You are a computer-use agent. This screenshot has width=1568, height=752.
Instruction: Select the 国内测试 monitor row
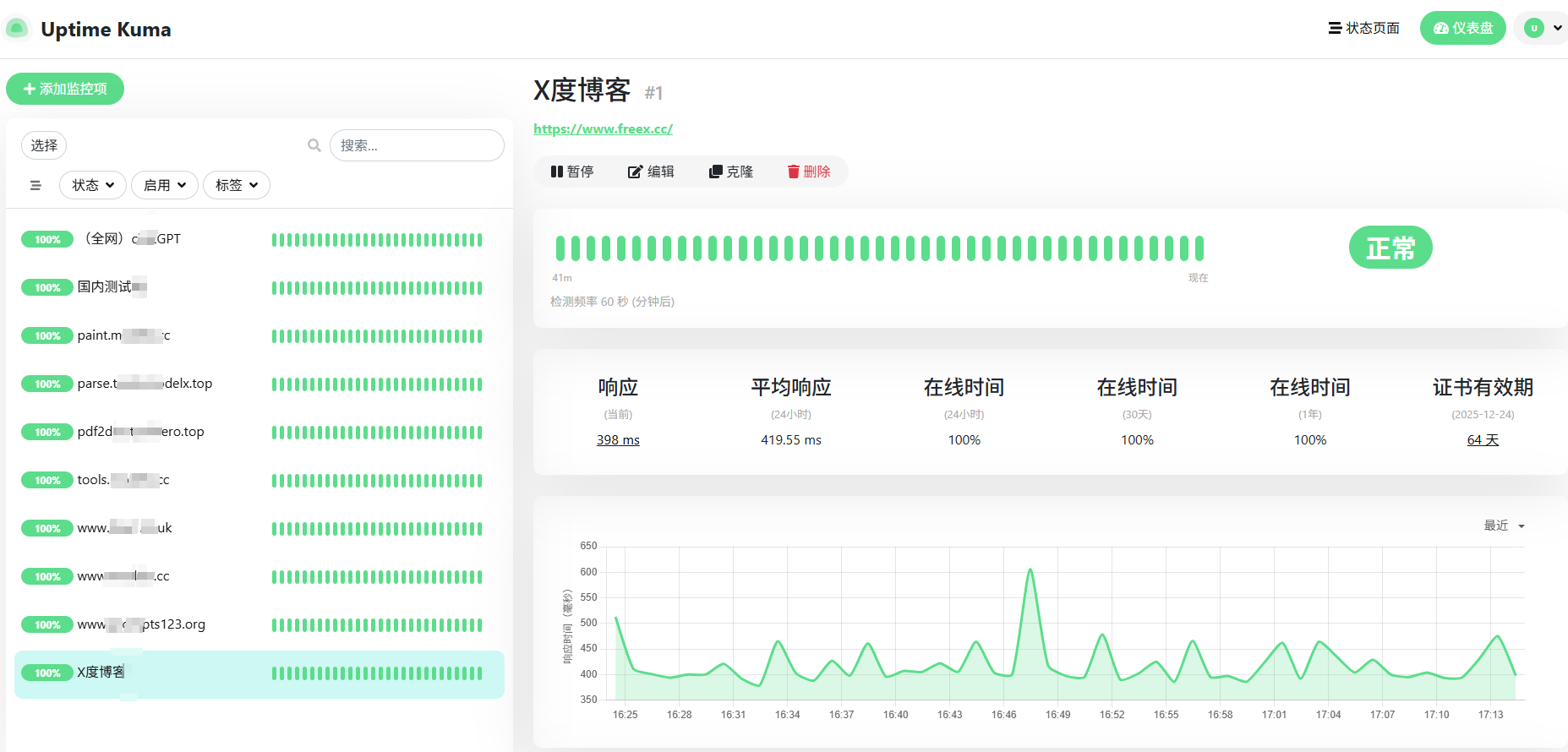pos(260,288)
